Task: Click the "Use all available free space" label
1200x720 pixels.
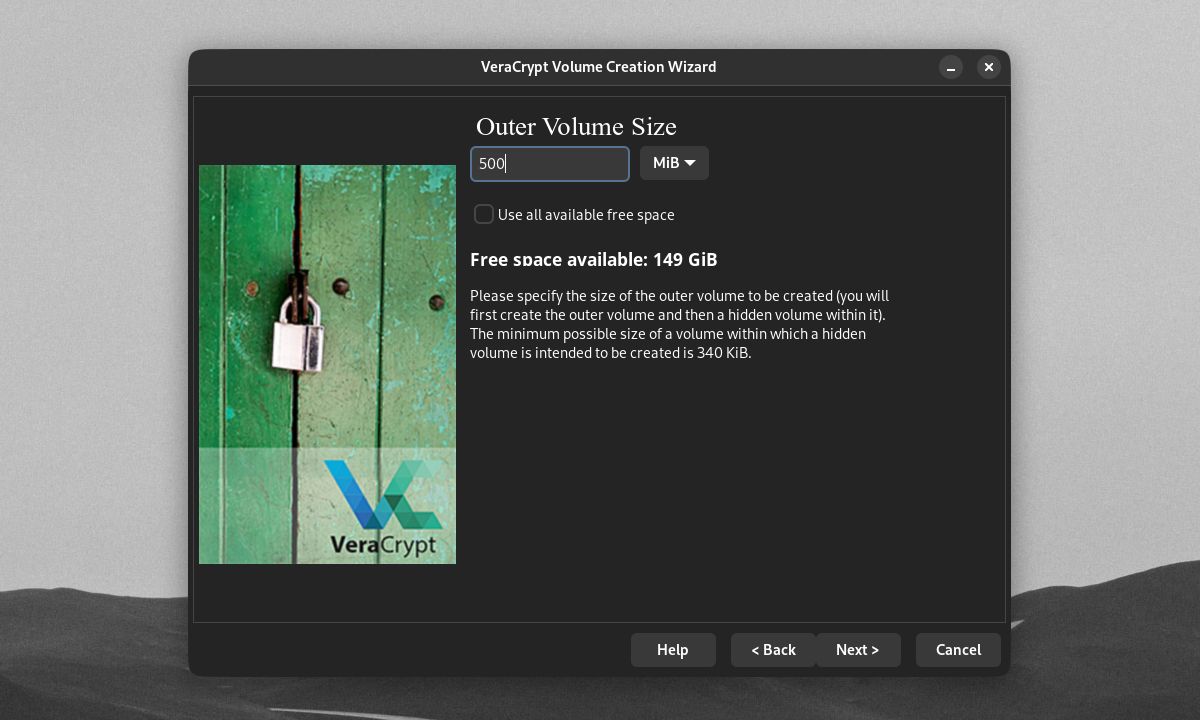Action: coord(586,215)
